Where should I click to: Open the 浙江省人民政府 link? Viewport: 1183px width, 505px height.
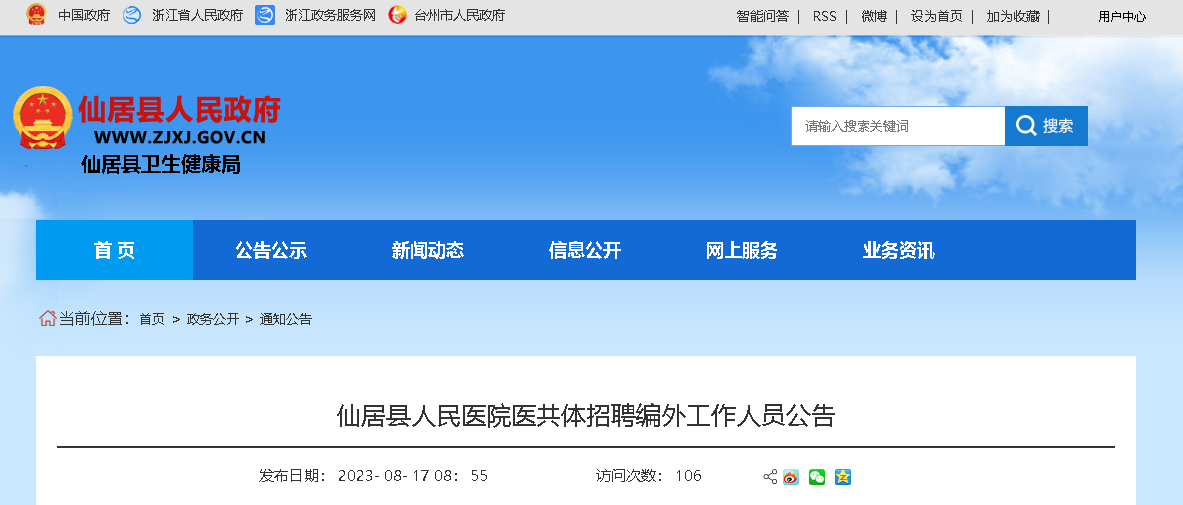pos(197,16)
